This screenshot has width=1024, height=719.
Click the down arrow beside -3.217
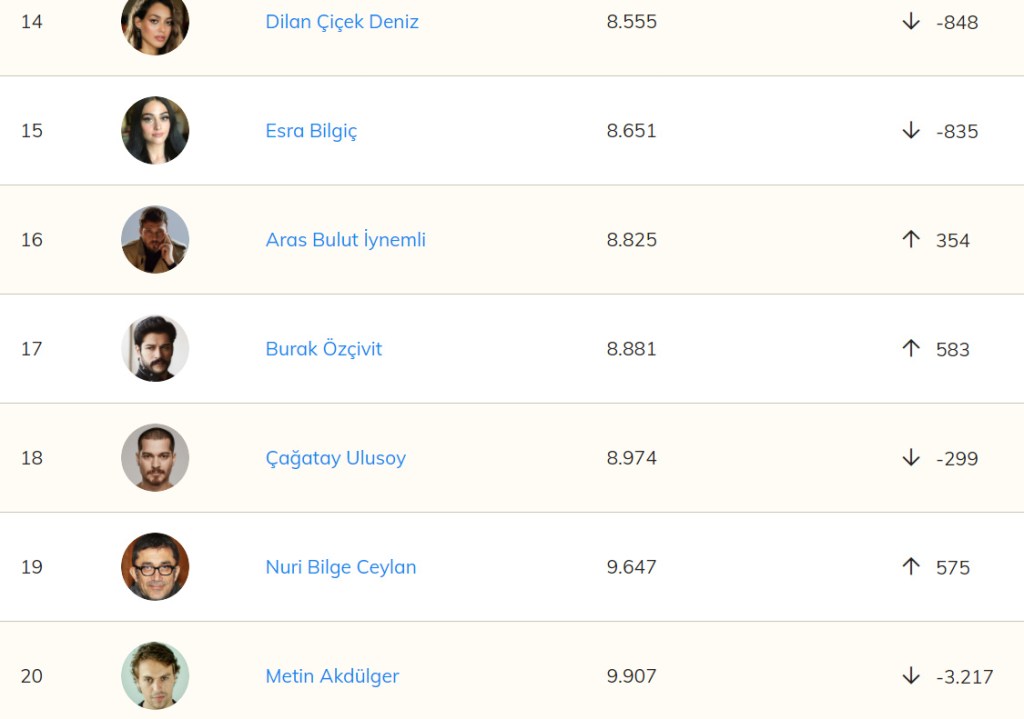910,676
